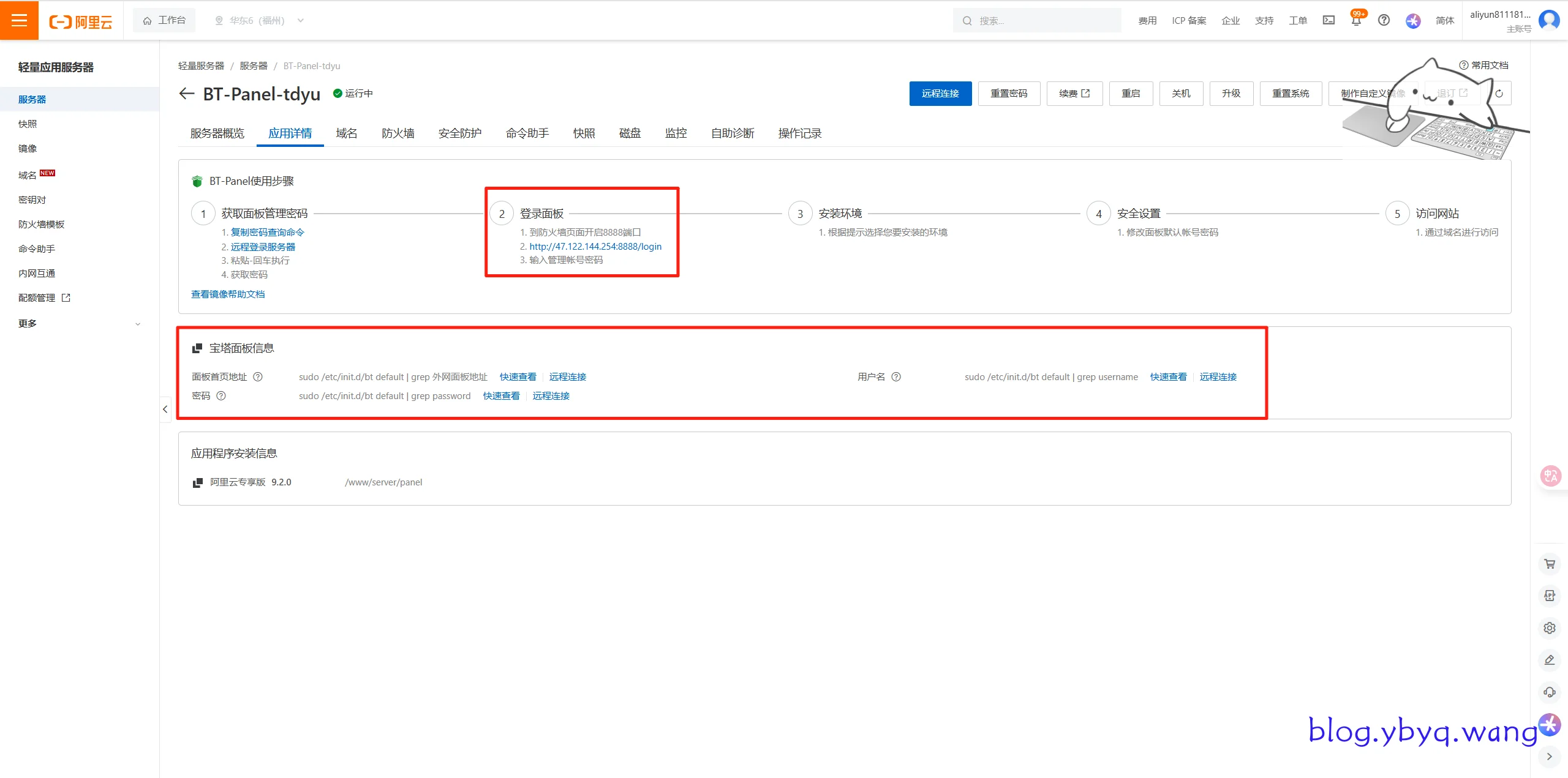
Task: Click the 远程连接 blue button
Action: (x=940, y=94)
